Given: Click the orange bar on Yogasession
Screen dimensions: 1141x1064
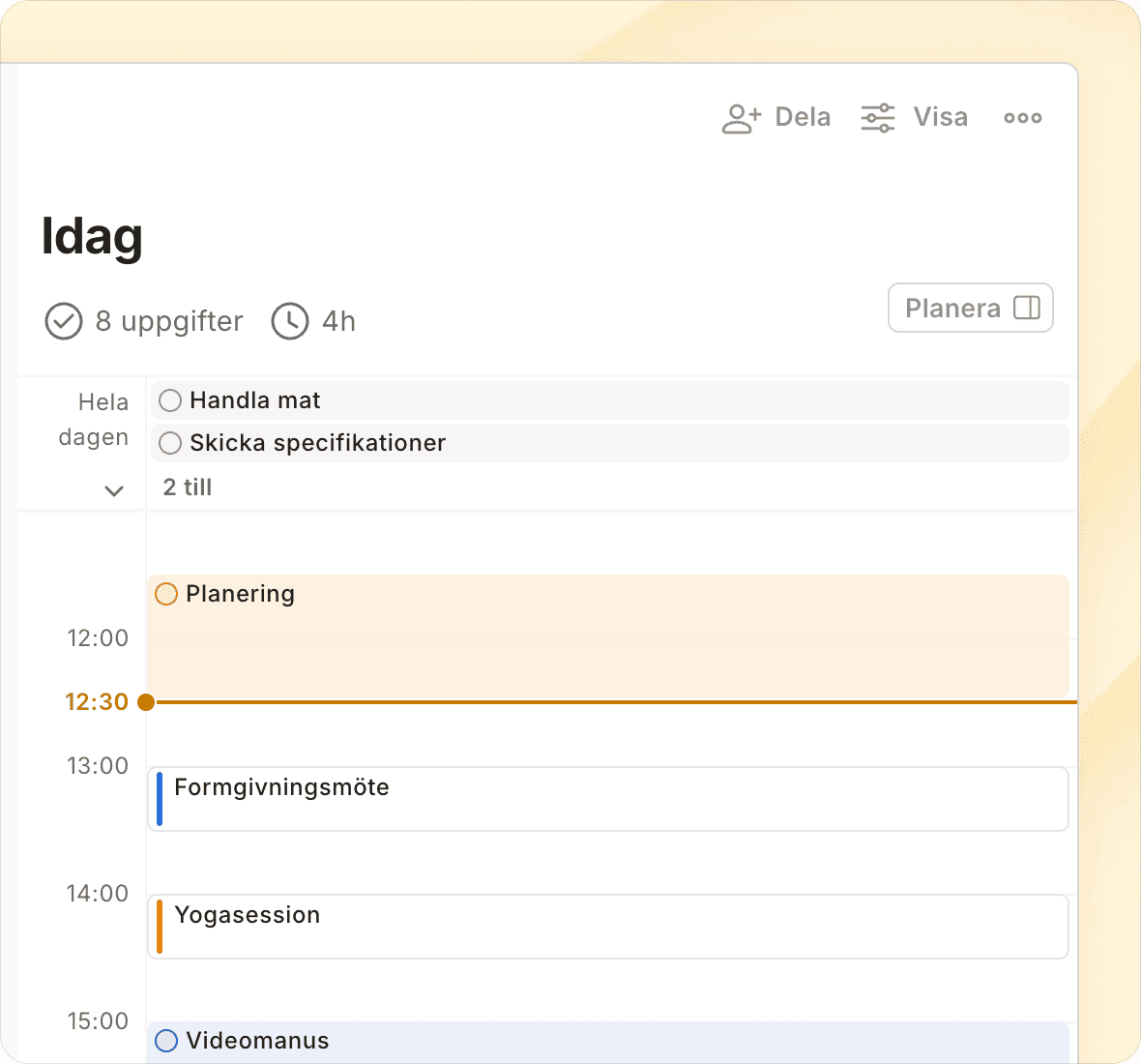Looking at the screenshot, I should coord(160,927).
